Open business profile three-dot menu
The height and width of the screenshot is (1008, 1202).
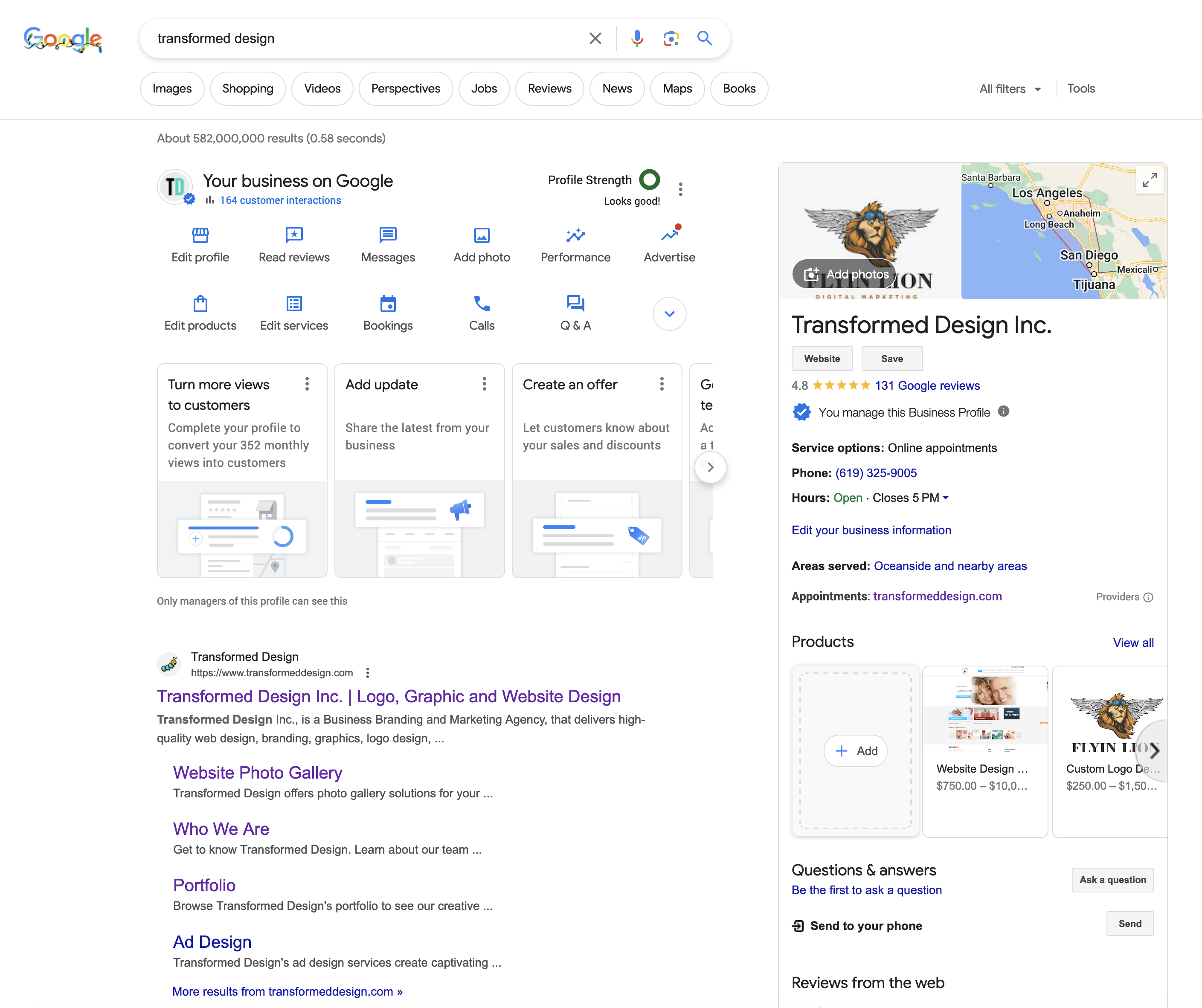[681, 189]
